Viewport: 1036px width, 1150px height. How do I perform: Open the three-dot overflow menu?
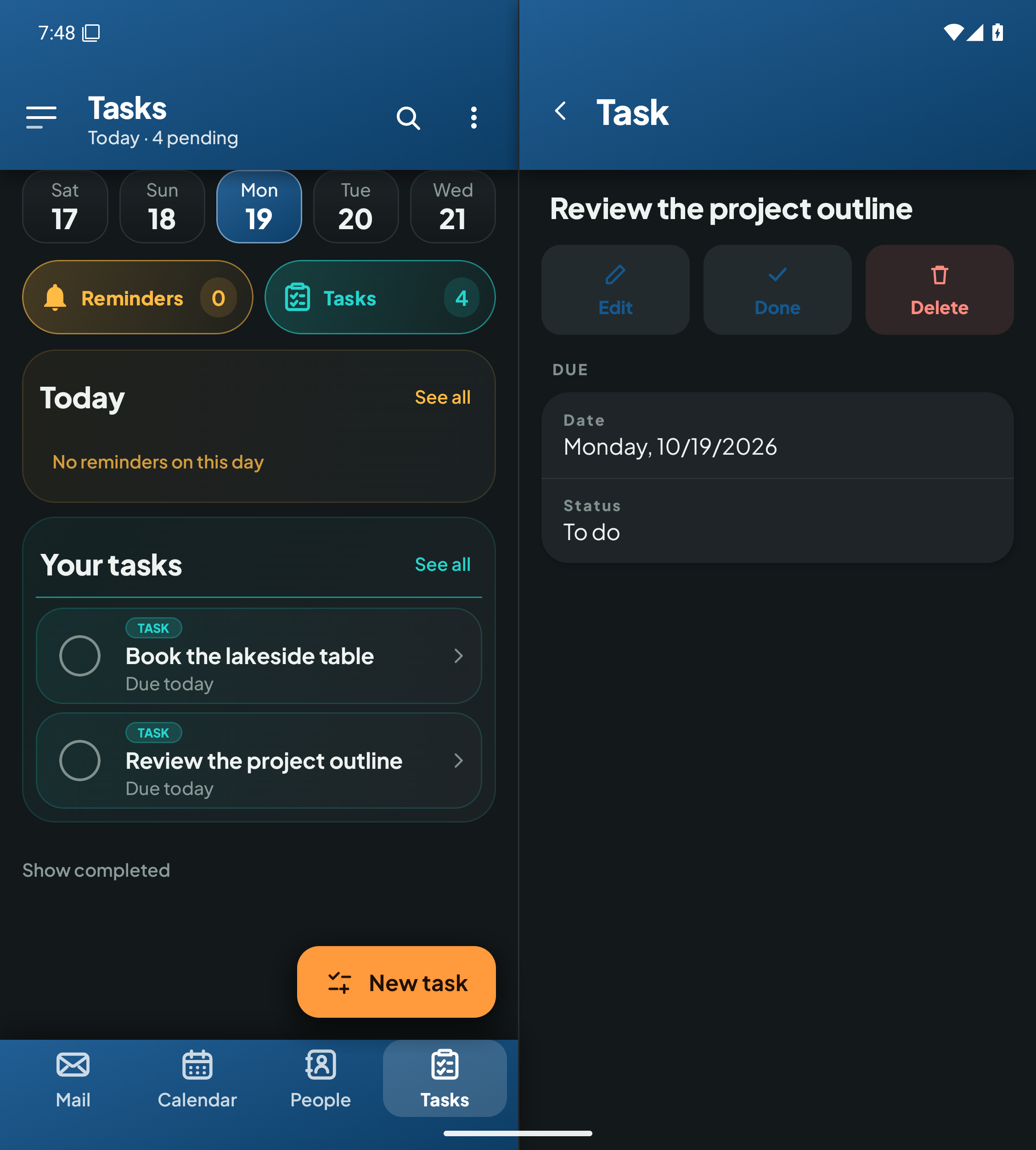click(x=473, y=118)
